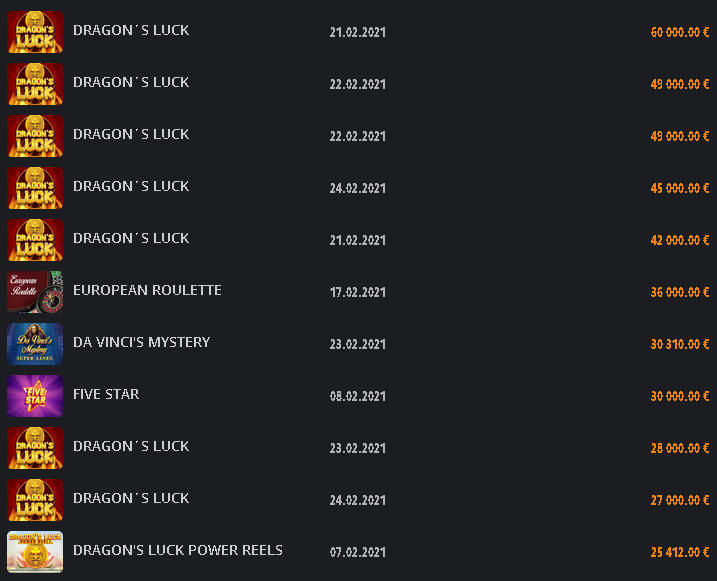Screen dimensions: 717x581
Task: Select the Five Star game icon
Action: [35, 396]
